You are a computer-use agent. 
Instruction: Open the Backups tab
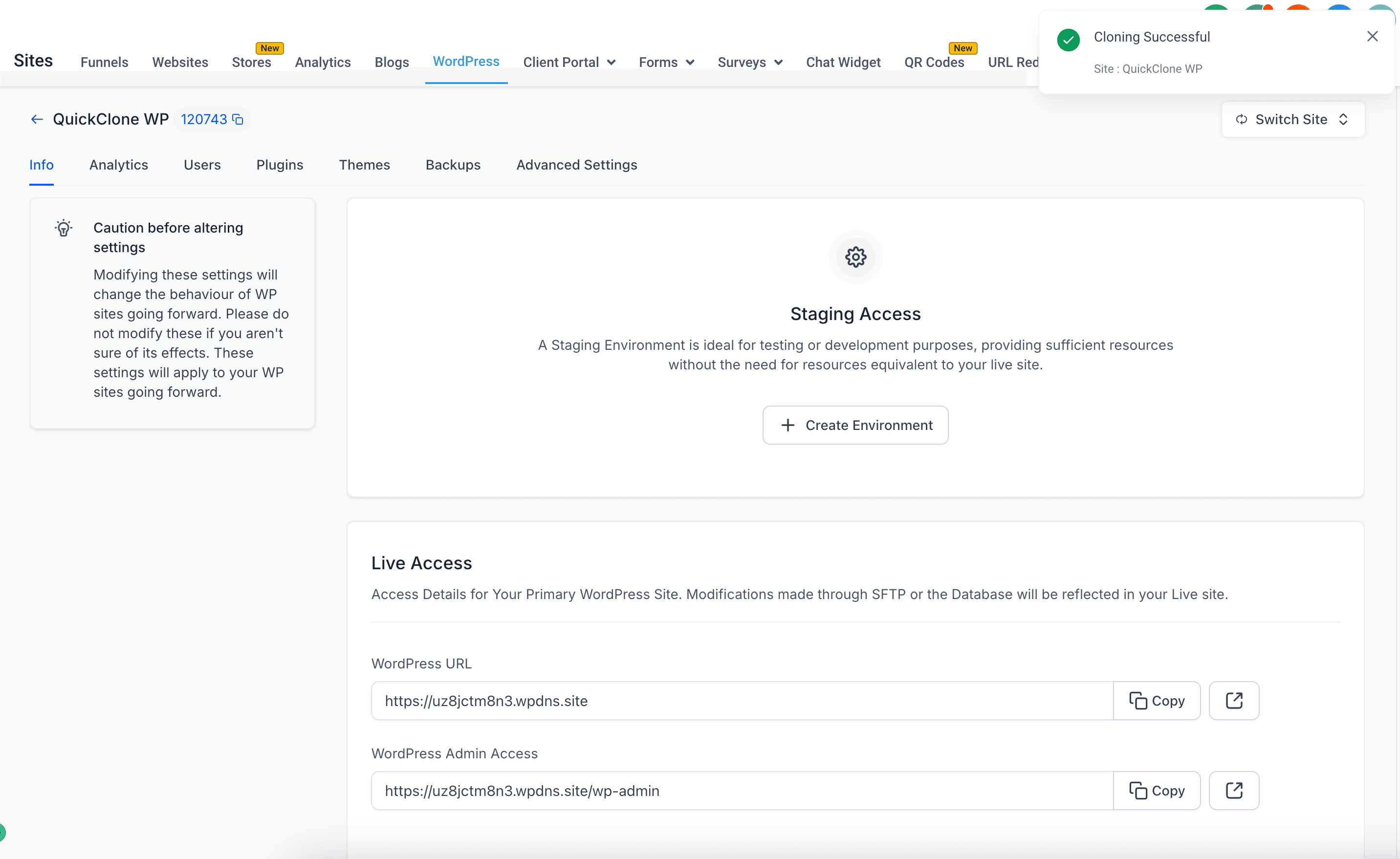[453, 165]
